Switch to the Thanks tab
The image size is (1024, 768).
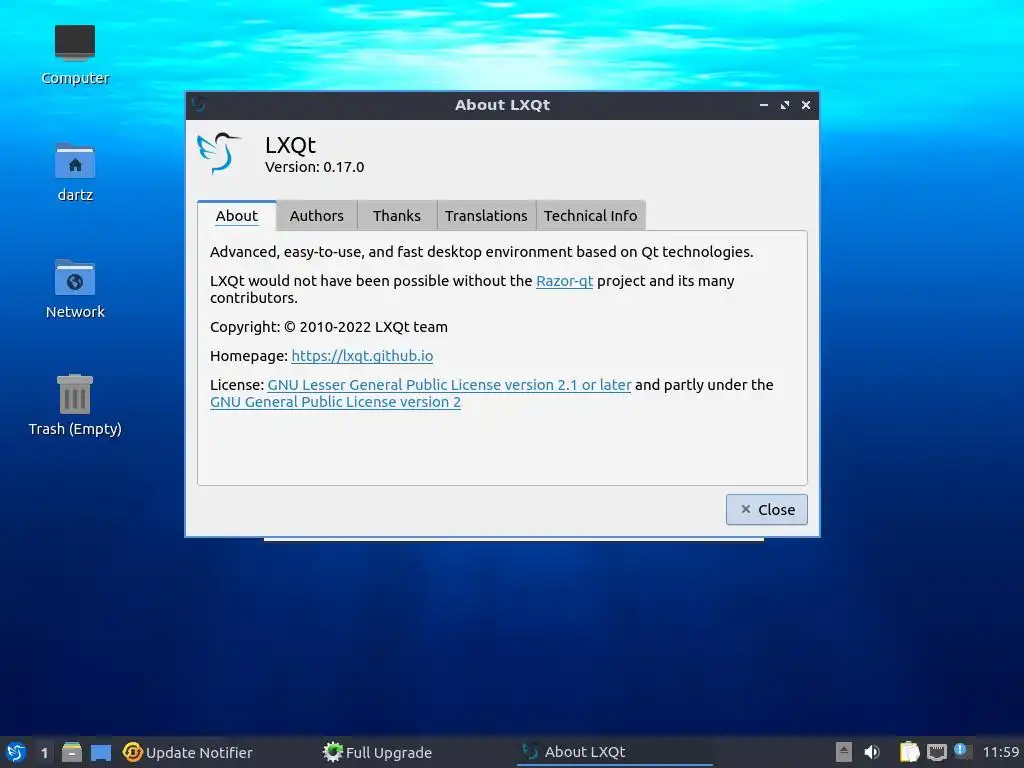(396, 216)
